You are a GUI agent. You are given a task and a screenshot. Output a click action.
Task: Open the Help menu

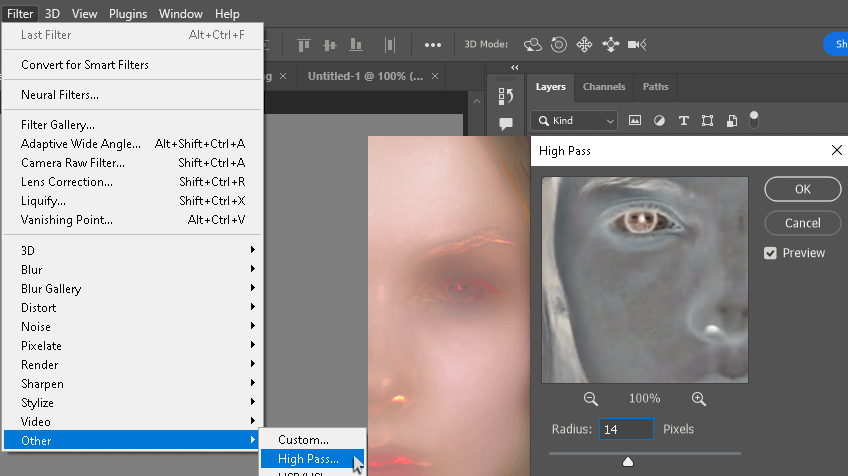pyautogui.click(x=227, y=14)
